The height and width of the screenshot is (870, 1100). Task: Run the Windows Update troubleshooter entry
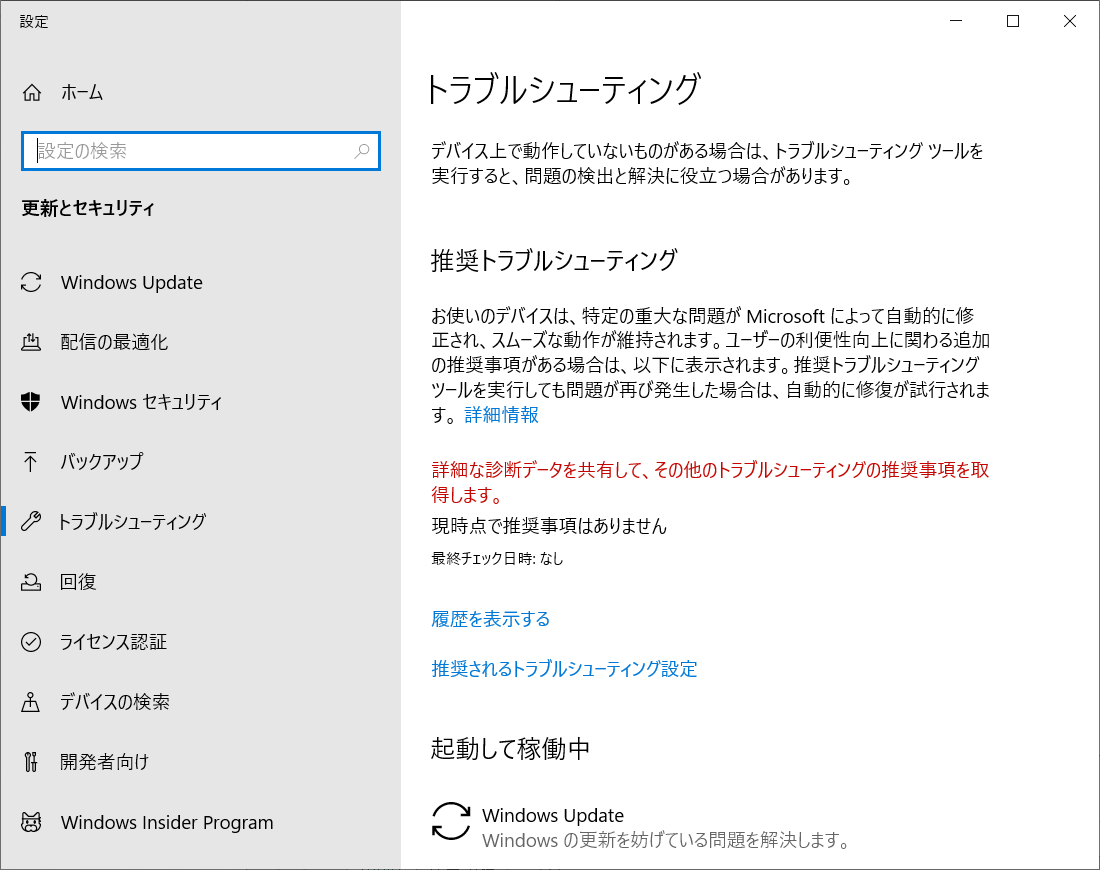[x=554, y=815]
